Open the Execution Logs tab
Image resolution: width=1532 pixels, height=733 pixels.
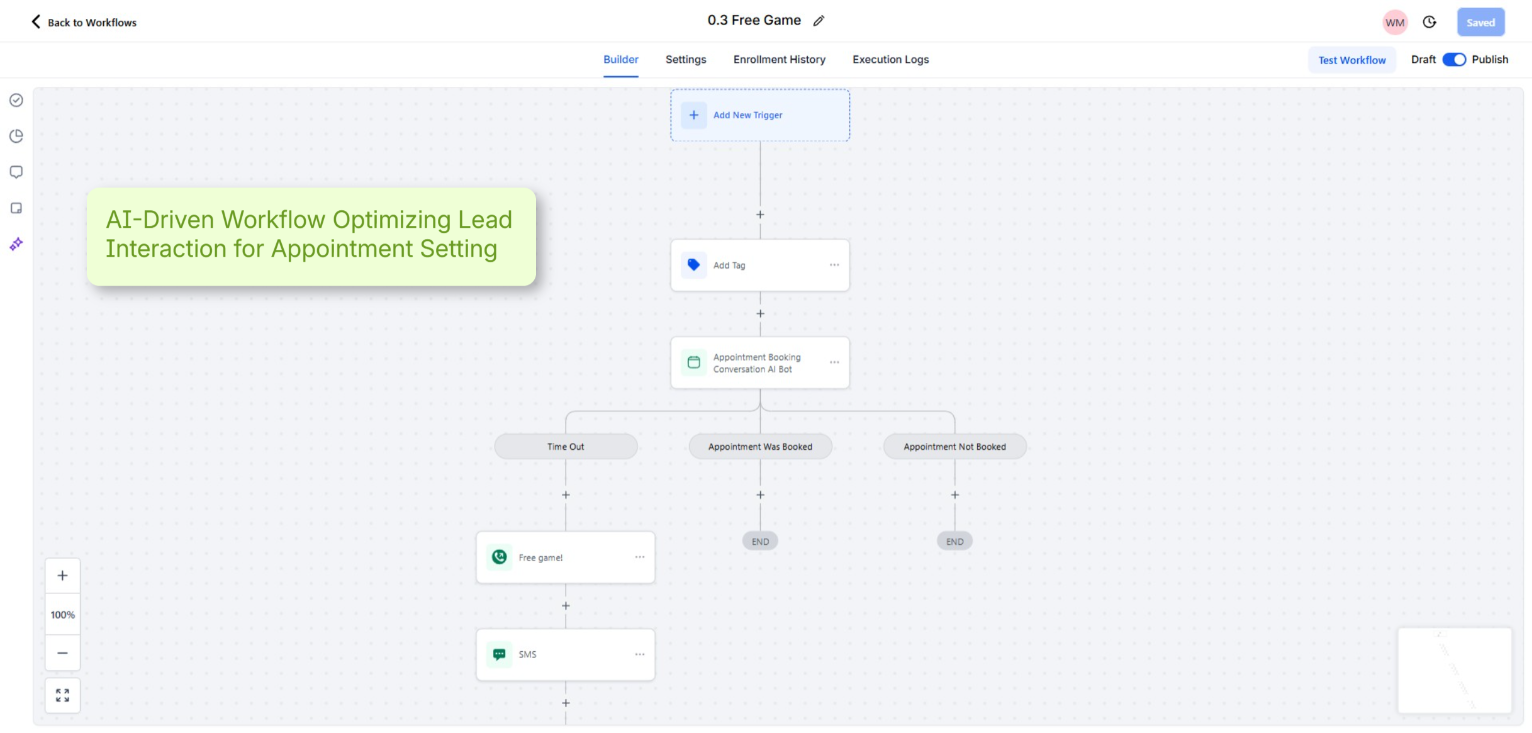click(x=890, y=60)
